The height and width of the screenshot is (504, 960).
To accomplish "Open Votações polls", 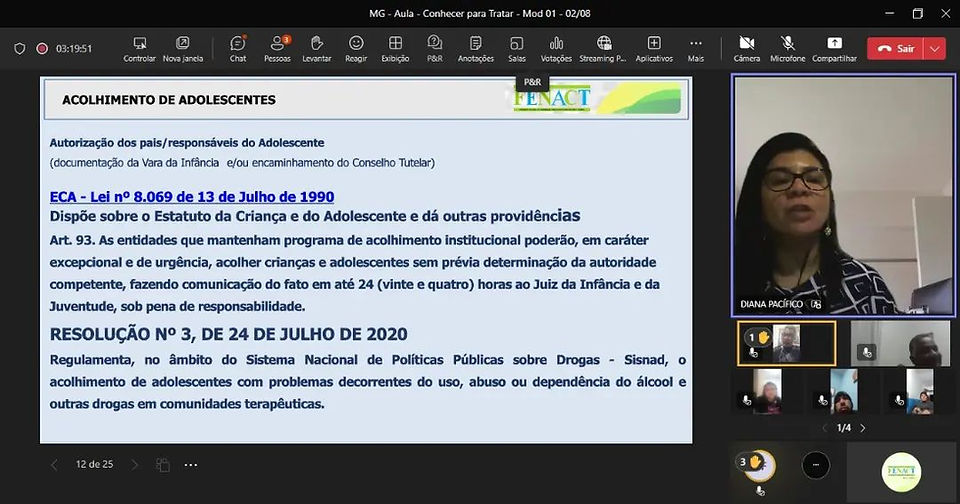I will point(556,49).
